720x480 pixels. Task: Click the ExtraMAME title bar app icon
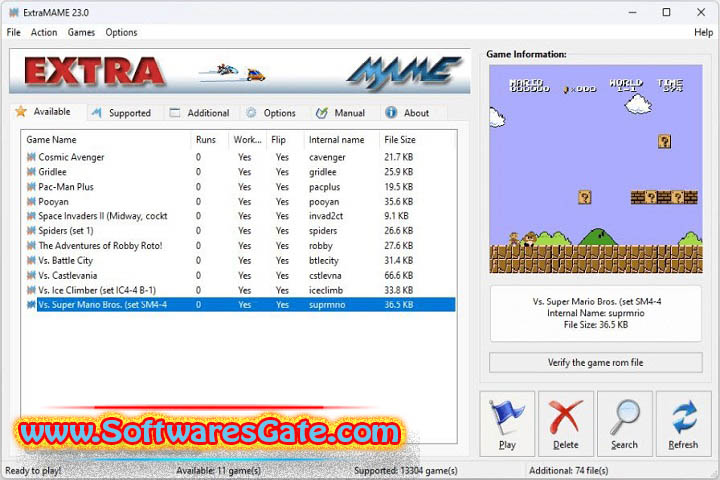[x=14, y=12]
